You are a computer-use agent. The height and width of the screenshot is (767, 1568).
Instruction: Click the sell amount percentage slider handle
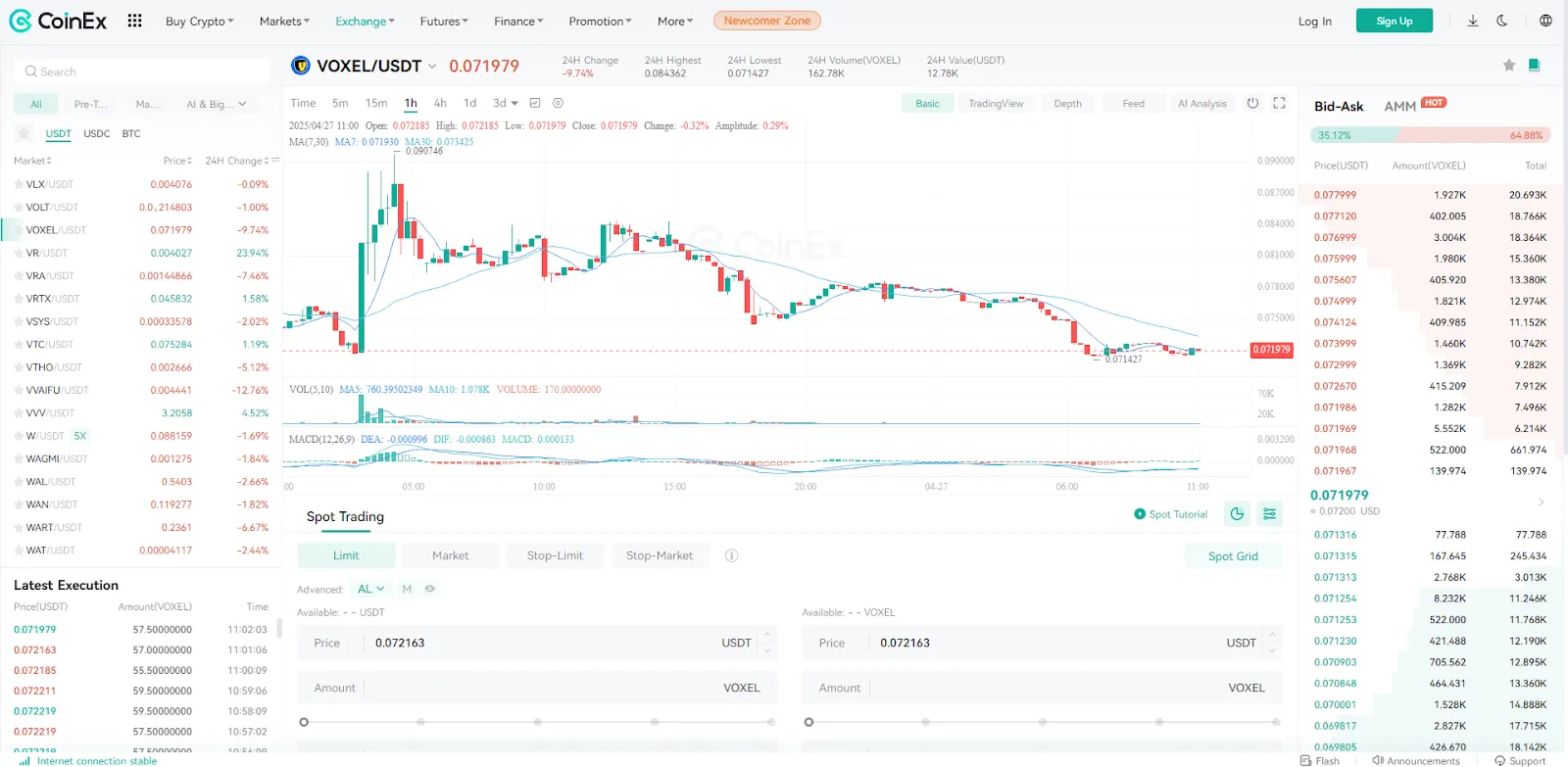(808, 722)
